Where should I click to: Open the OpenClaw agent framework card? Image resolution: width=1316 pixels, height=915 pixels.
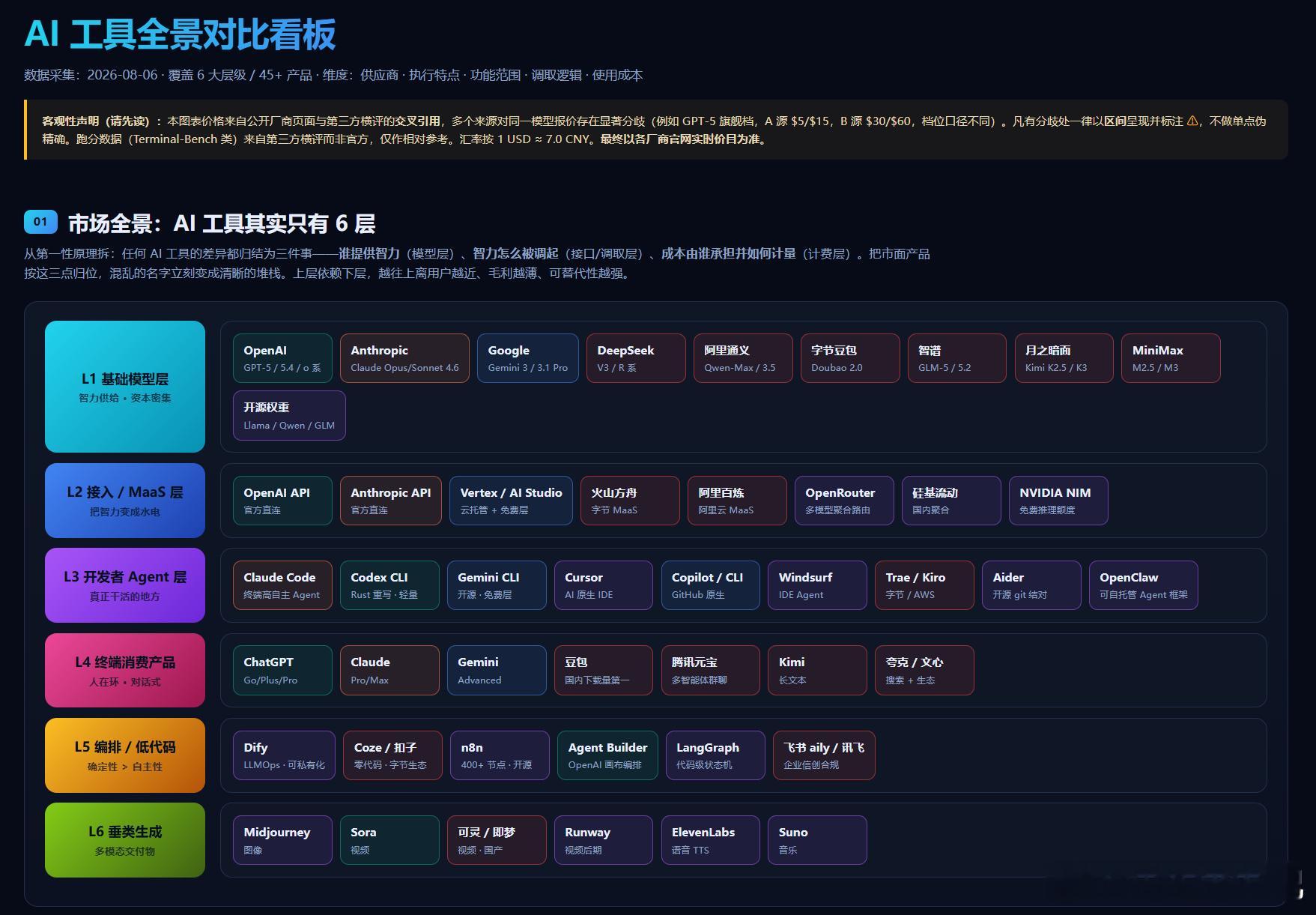(1144, 585)
